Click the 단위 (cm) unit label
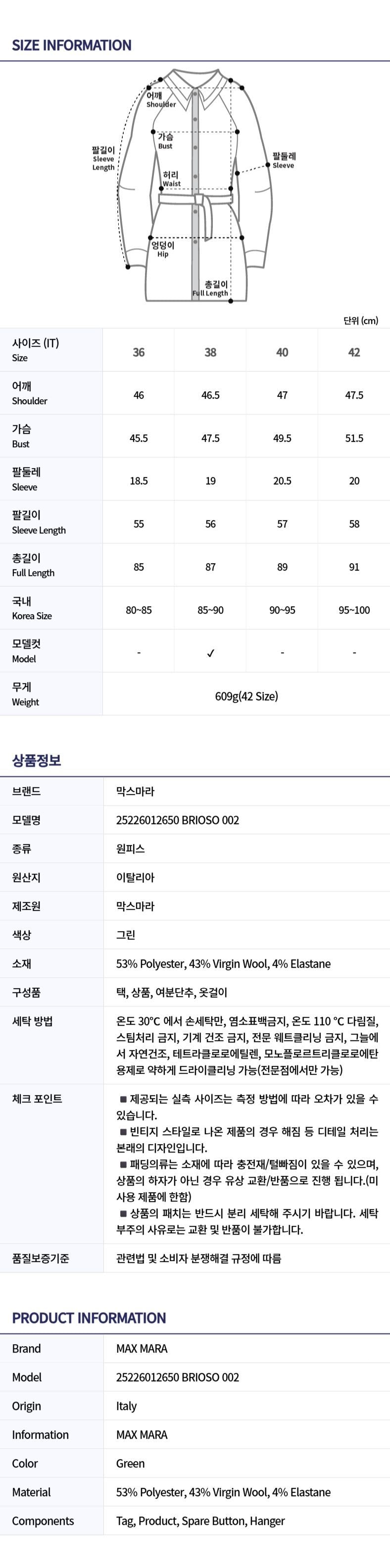Viewport: 390px width, 1568px height. 361,321
